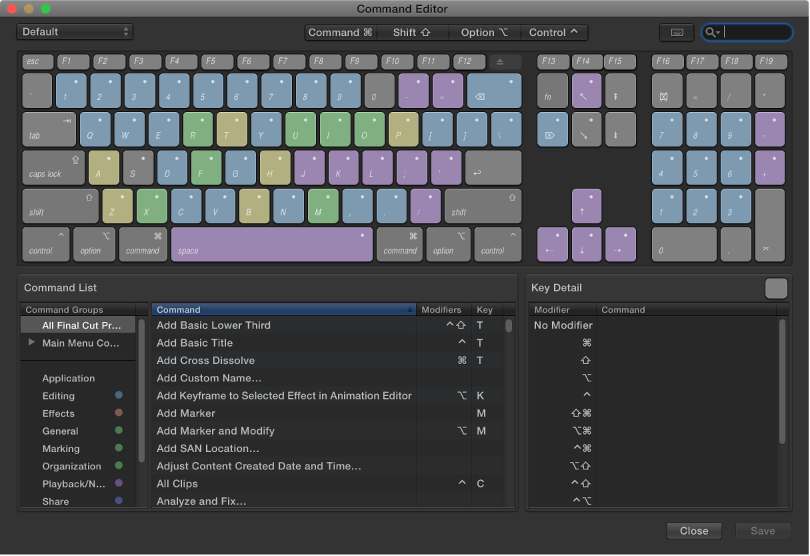Click the page down key below F15
The width and height of the screenshot is (810, 556).
(620, 129)
